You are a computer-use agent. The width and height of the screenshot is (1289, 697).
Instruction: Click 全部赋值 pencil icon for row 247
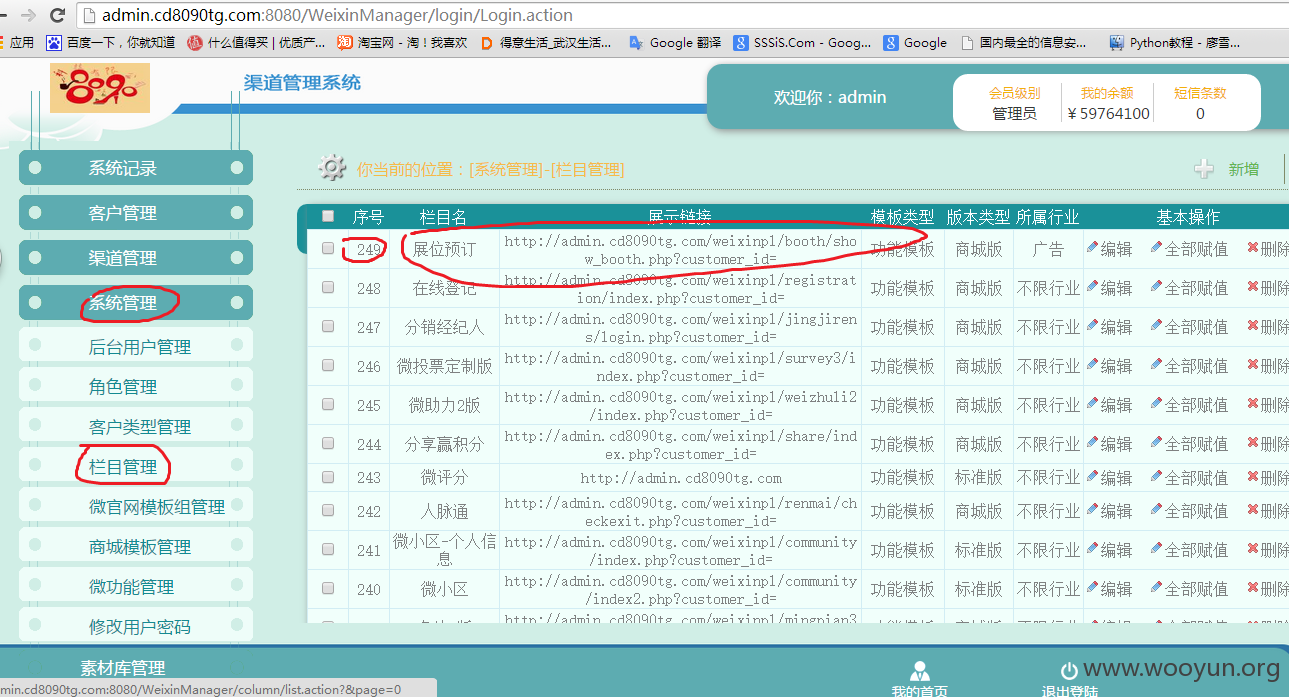1156,325
